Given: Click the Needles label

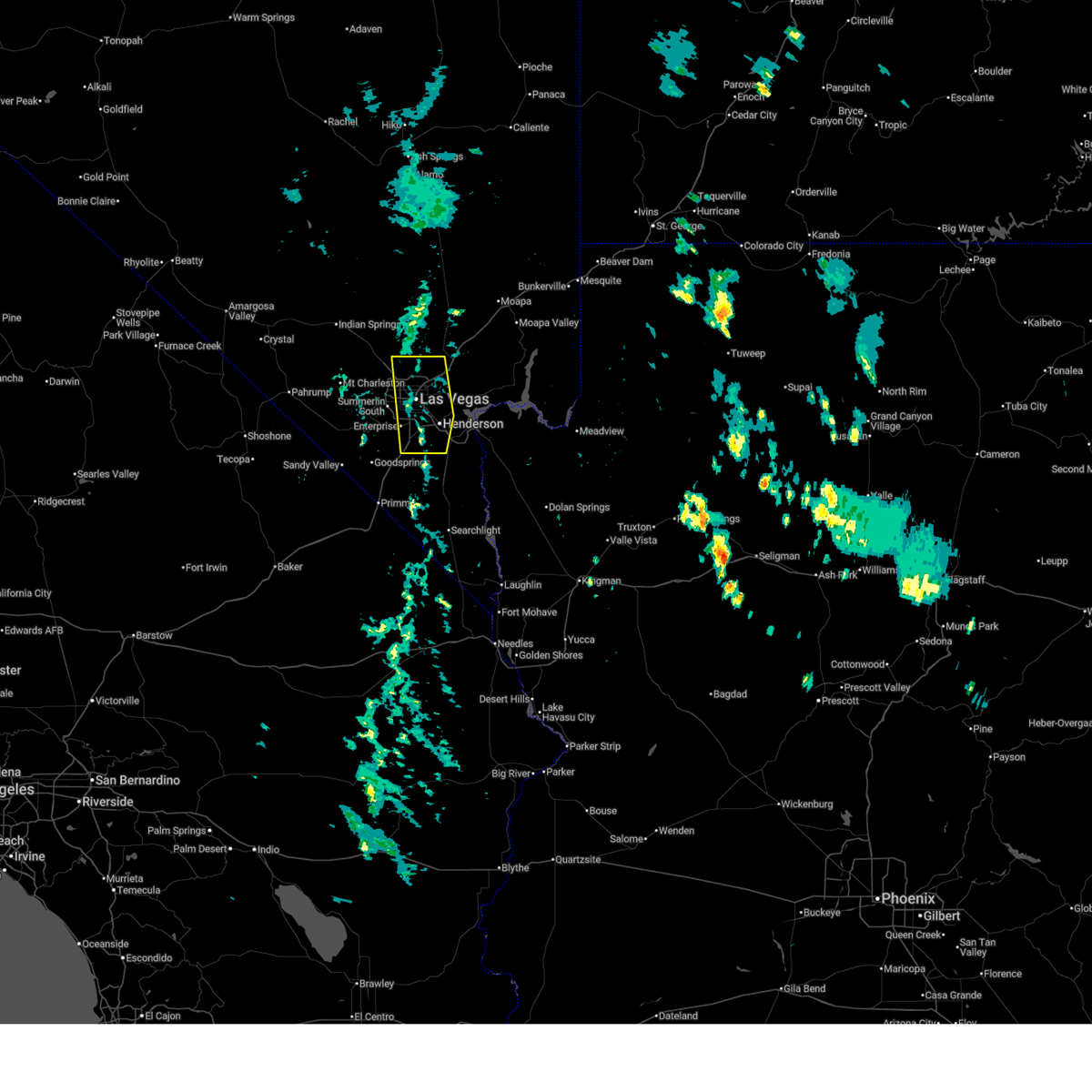Looking at the screenshot, I should (x=515, y=643).
